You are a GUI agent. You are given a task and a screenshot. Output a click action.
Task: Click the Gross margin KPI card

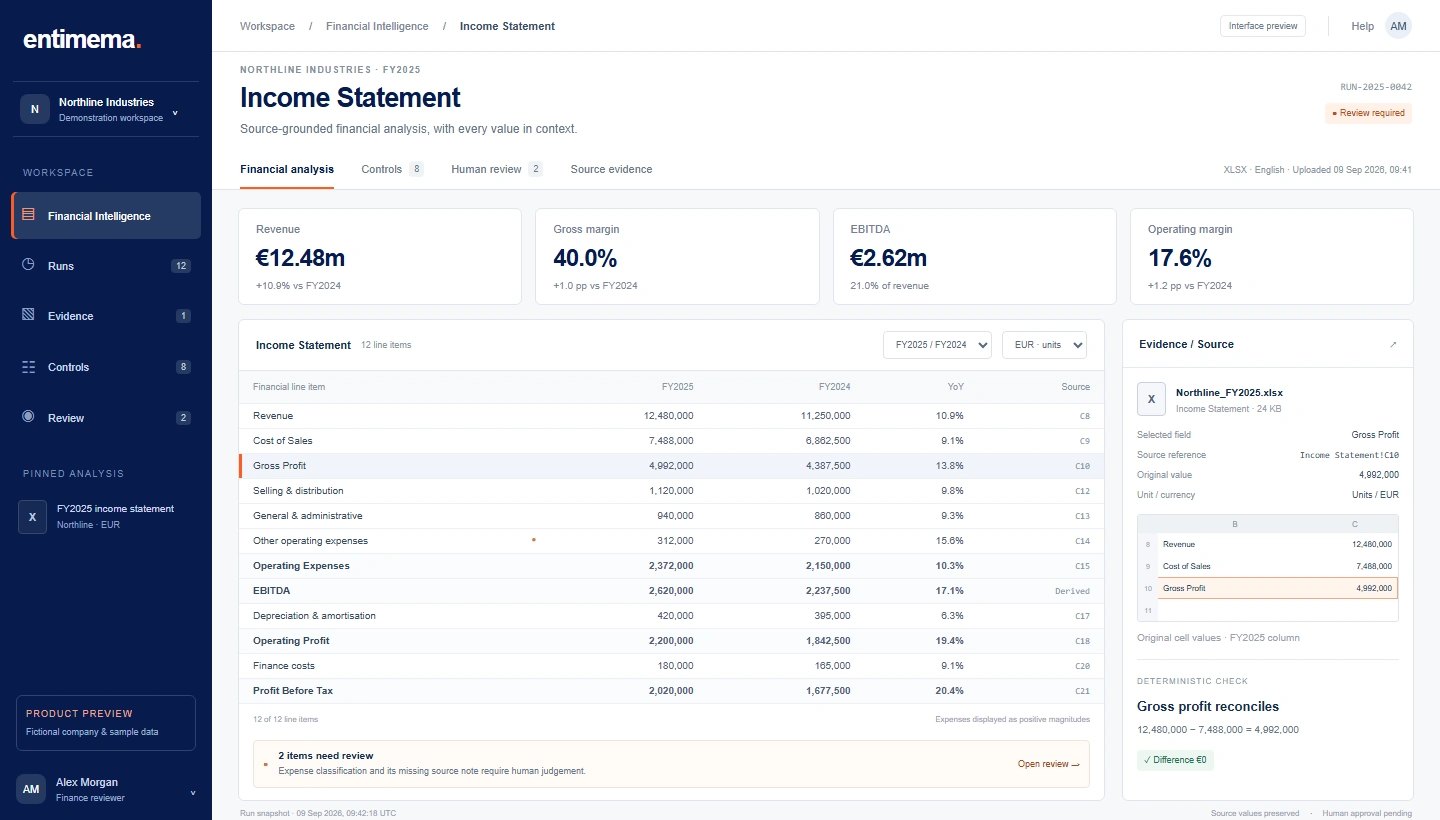[677, 256]
